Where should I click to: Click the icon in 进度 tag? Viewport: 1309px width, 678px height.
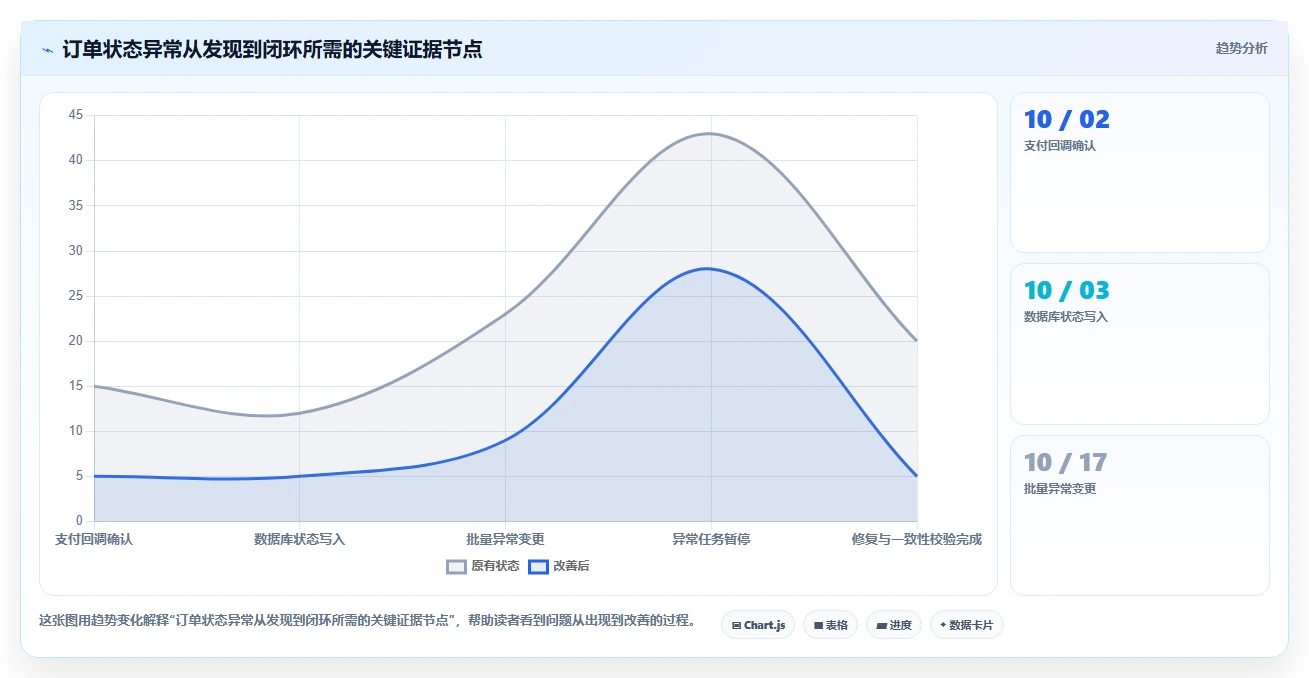click(881, 625)
